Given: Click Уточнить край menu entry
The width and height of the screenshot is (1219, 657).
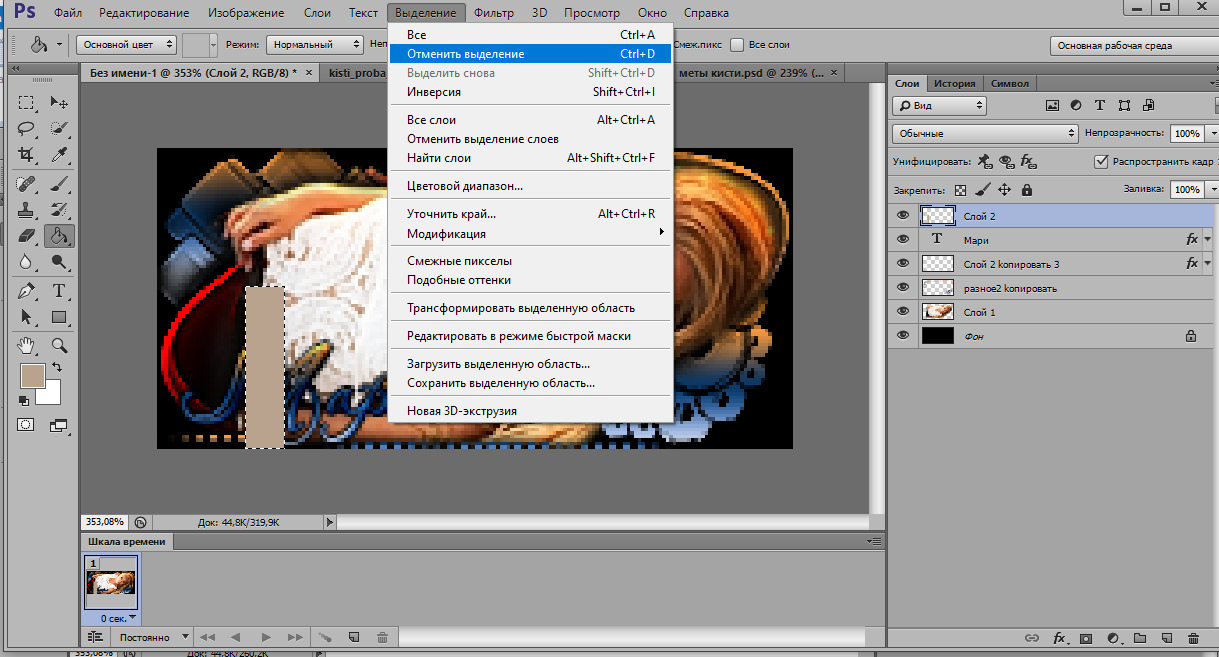Looking at the screenshot, I should (532, 214).
